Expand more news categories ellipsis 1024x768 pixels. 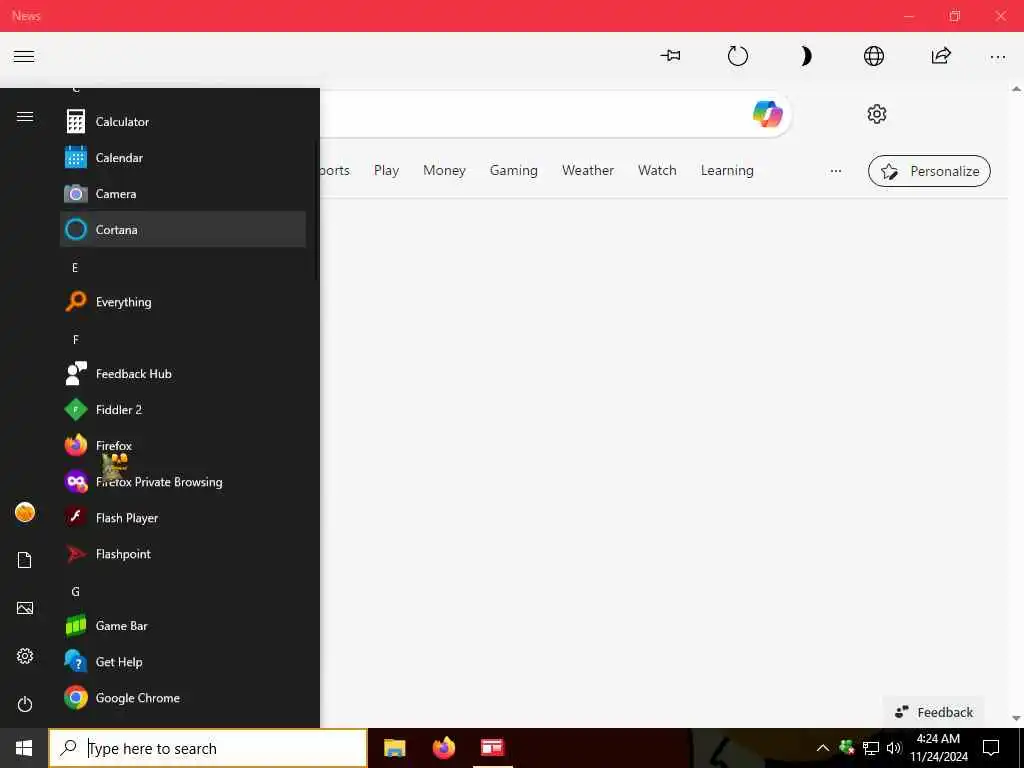click(836, 171)
